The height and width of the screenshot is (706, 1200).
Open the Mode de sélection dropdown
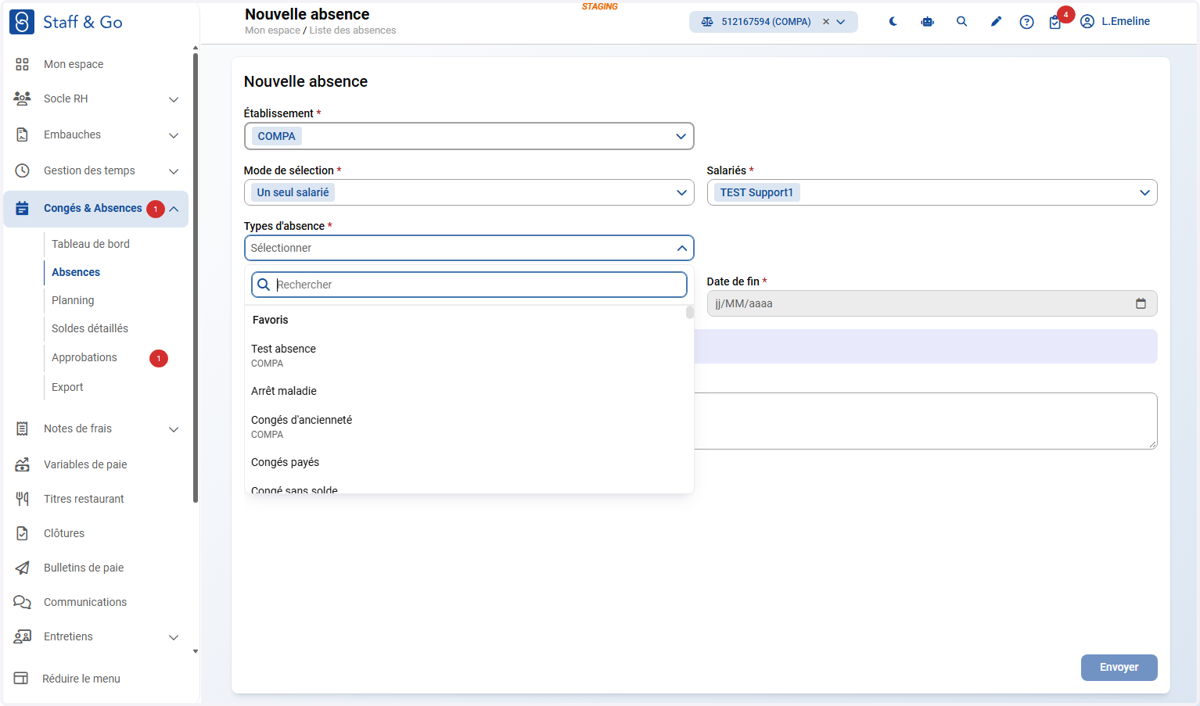[469, 192]
